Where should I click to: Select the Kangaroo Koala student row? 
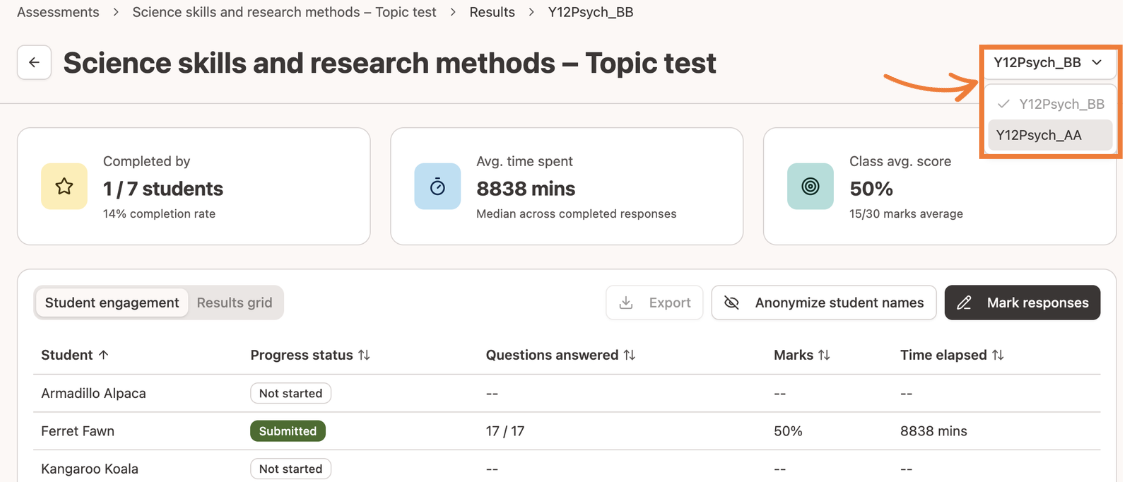[x=567, y=468]
